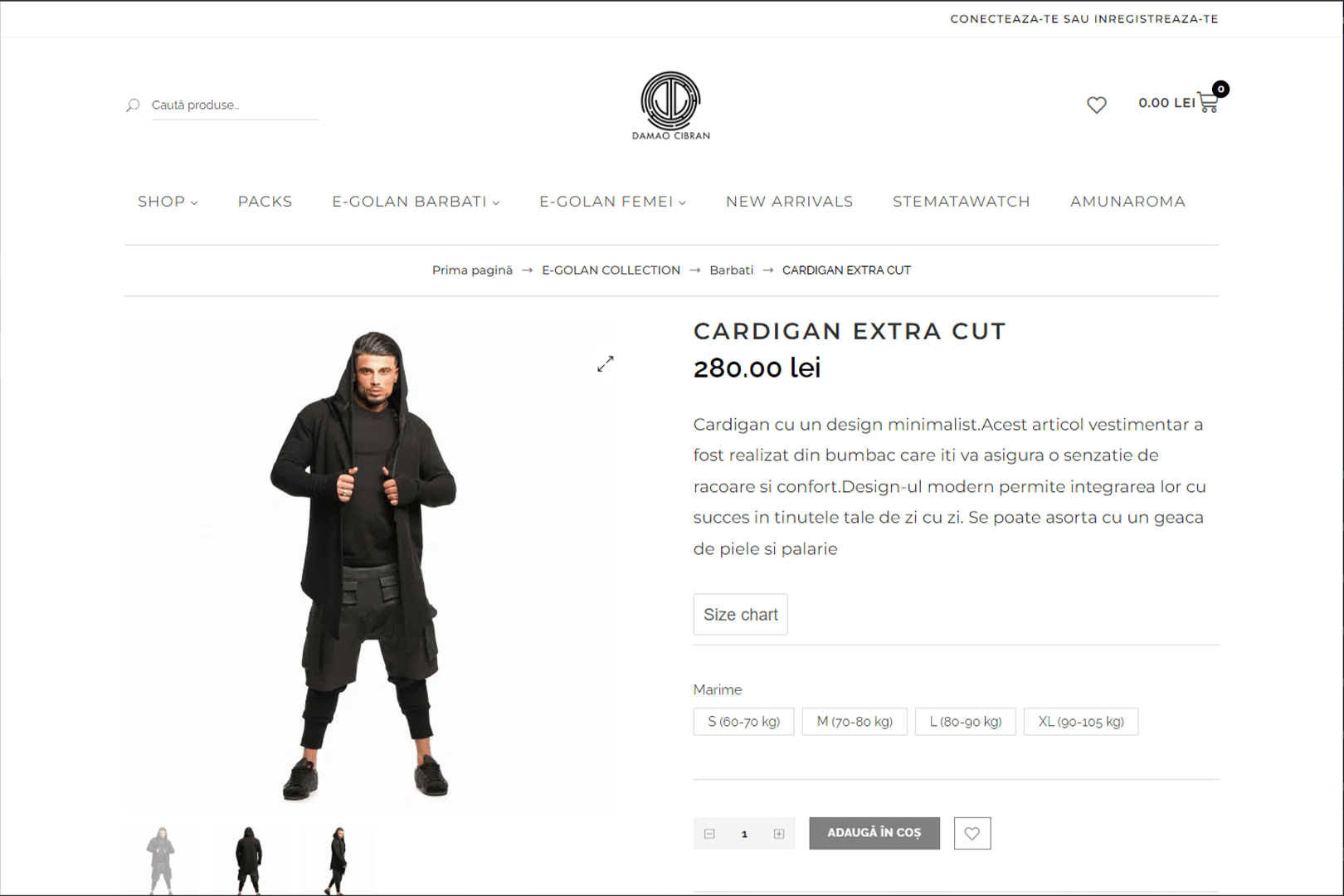Click the Adaugă în coș button
Viewport: 1344px width, 896px height.
coord(874,833)
